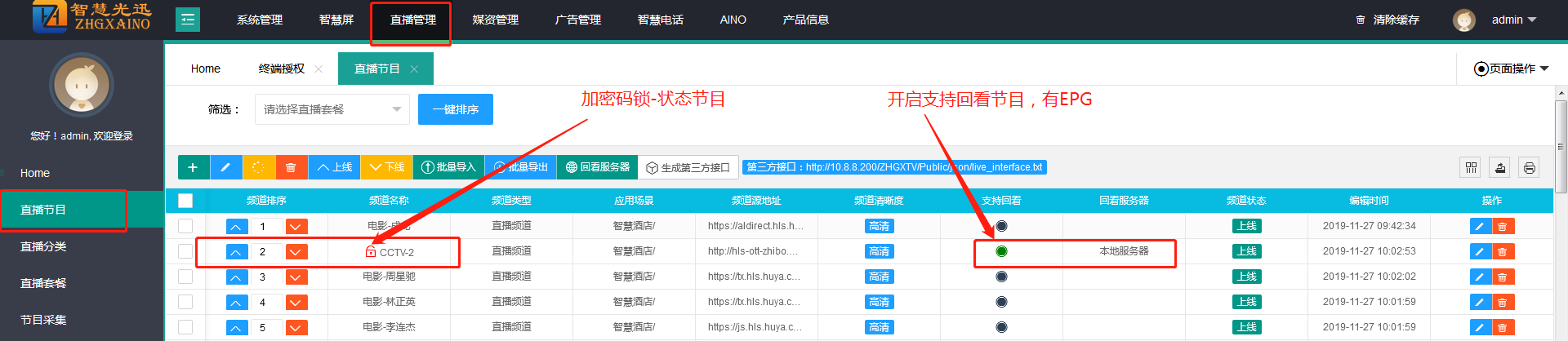Click the column filter grid icon
This screenshot has width=1568, height=341.
[1471, 168]
